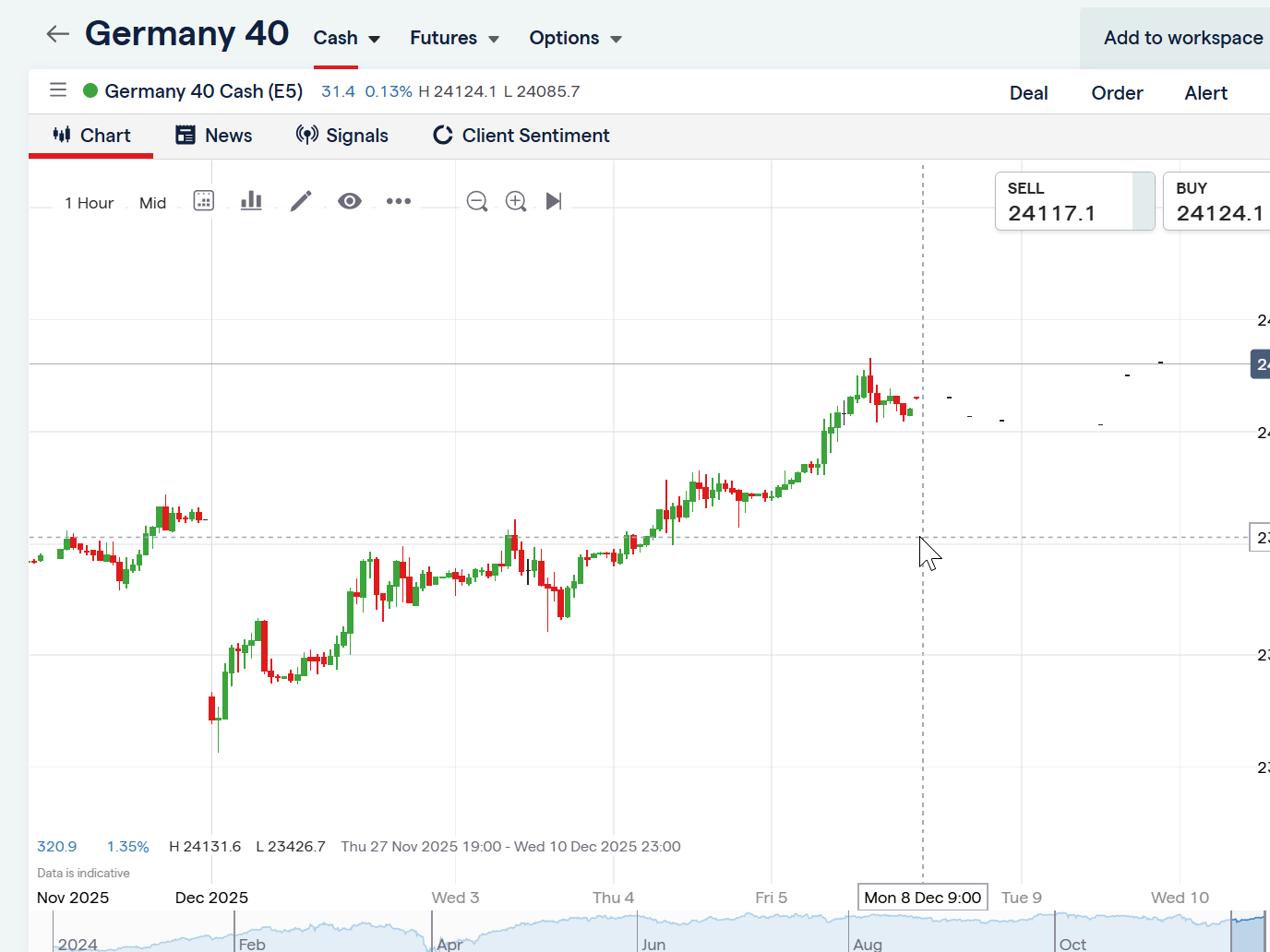Image resolution: width=1270 pixels, height=952 pixels.
Task: Open the date range calendar icon
Action: (x=204, y=201)
